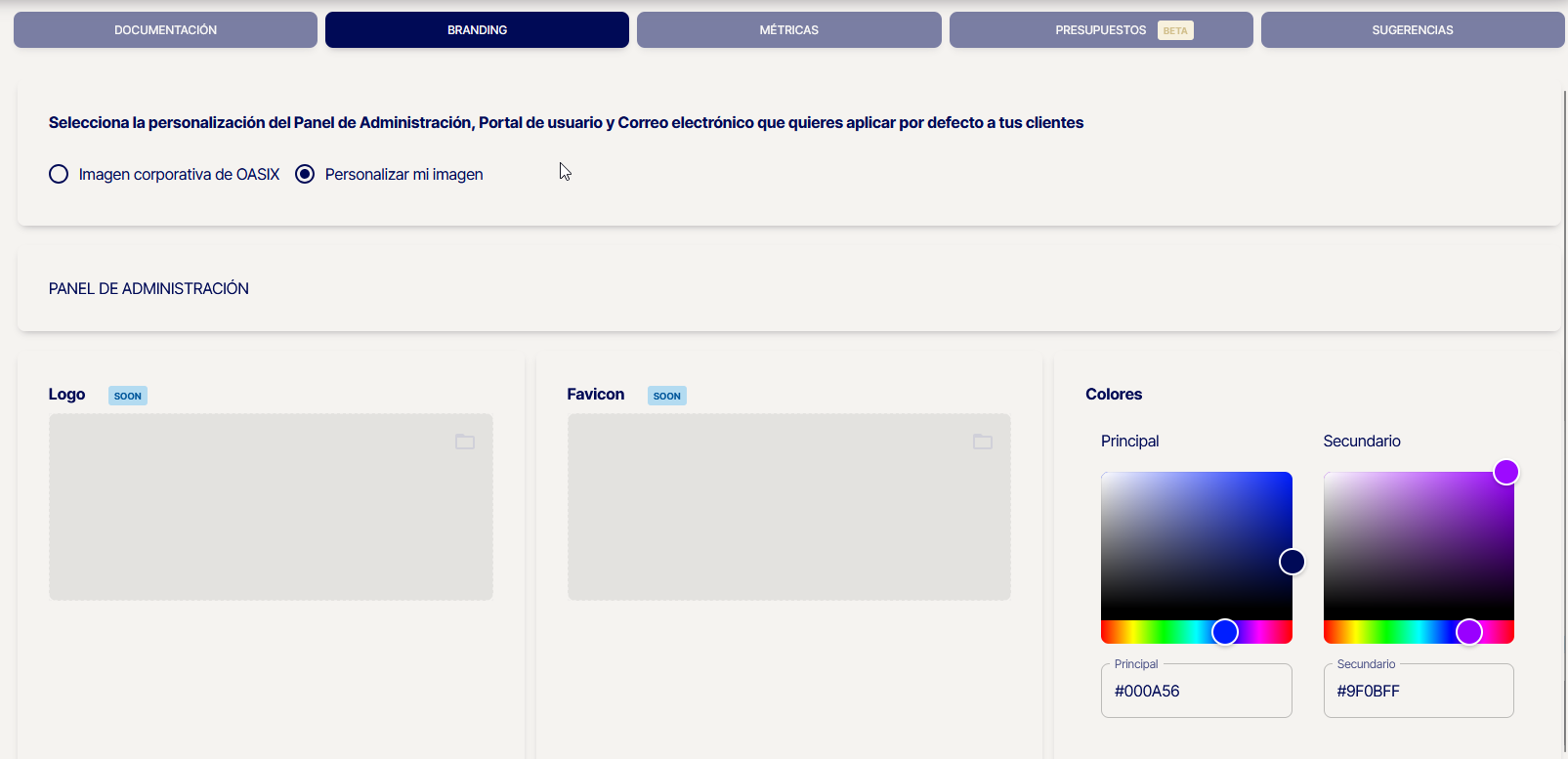Screen dimensions: 1568x759
Task: Click the BETA badge on Presupuestos
Action: coord(1175,30)
